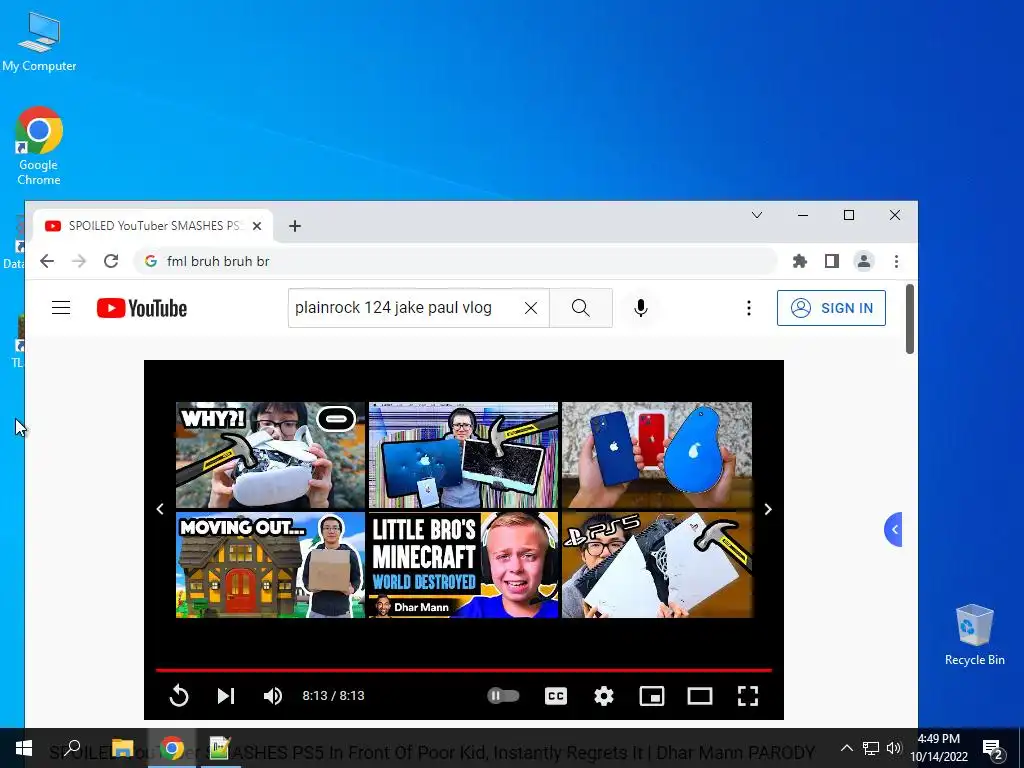
Task: Show hidden system tray icons
Action: coord(846,748)
